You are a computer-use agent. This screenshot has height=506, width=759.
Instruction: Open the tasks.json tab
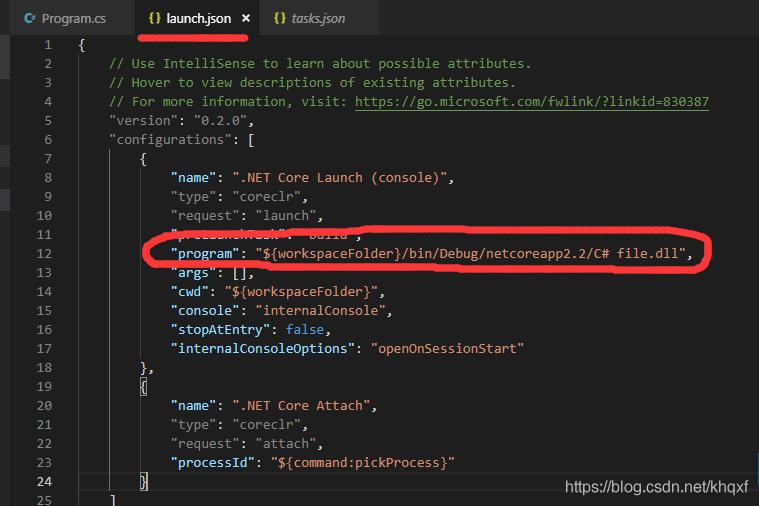(x=320, y=19)
